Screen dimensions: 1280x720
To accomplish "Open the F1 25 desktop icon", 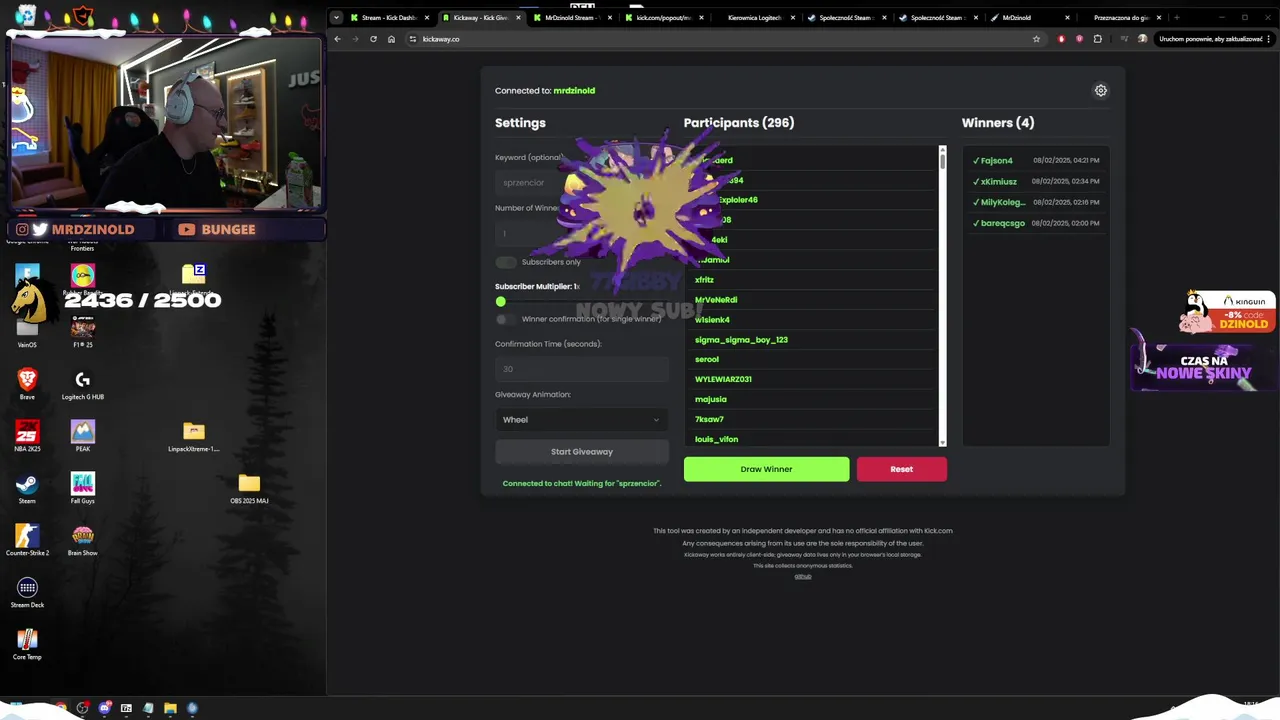I will tap(83, 332).
